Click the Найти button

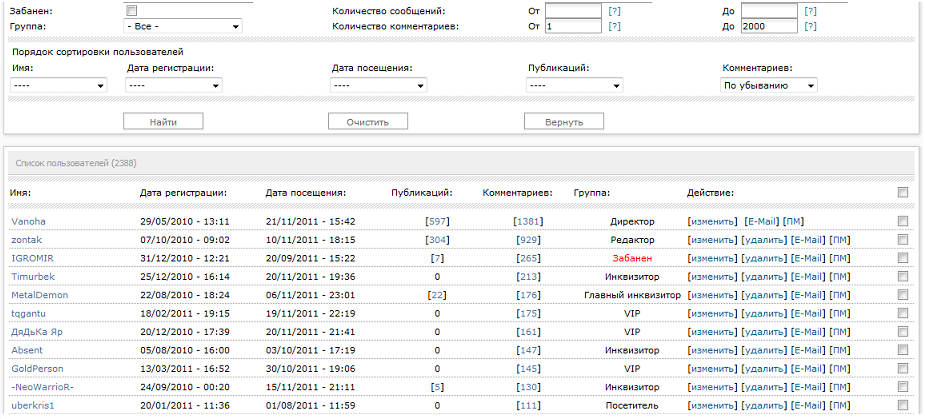point(163,121)
